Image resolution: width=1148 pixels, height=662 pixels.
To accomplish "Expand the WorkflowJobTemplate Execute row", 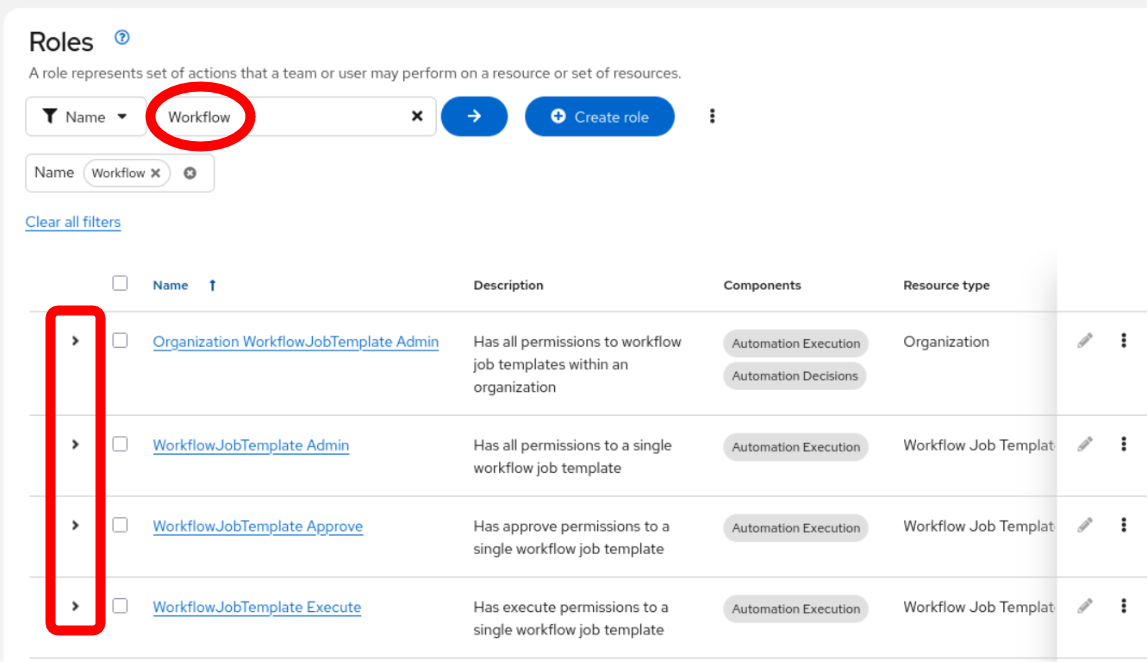I will (75, 606).
